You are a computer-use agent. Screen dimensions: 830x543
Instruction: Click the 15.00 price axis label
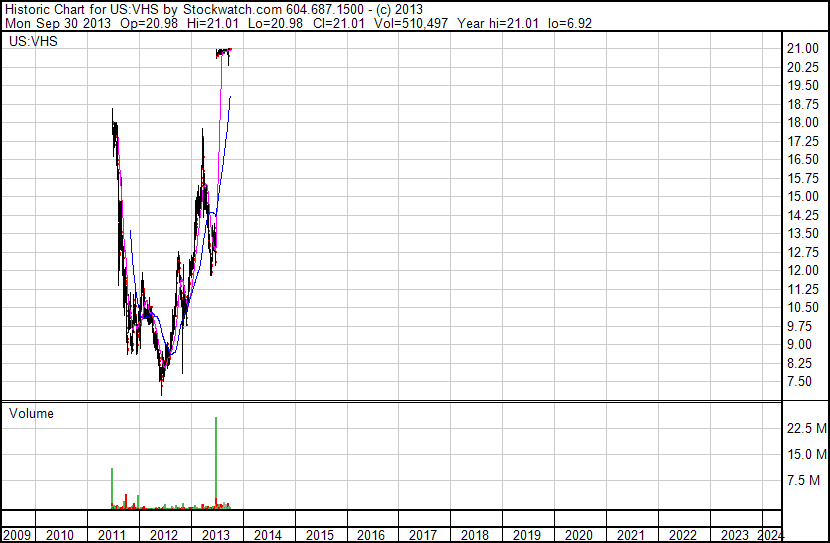(x=803, y=196)
